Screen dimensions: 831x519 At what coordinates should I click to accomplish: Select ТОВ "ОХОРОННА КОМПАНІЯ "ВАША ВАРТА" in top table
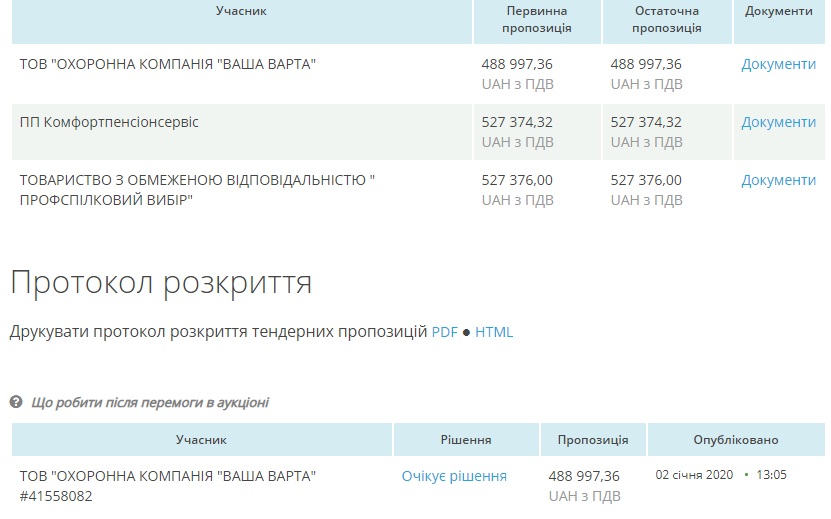click(x=168, y=64)
